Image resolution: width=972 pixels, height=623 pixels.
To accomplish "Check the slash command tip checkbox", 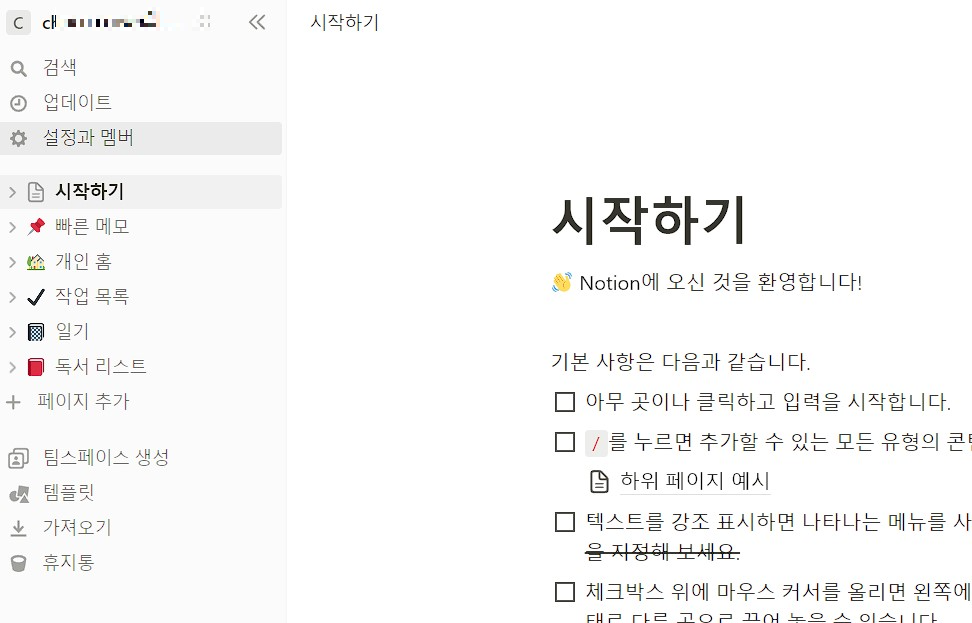I will (565, 442).
